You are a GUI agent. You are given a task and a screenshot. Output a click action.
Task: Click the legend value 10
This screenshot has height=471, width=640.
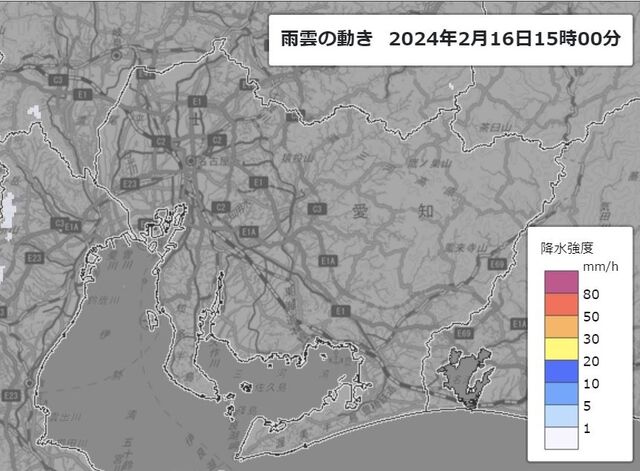coord(591,384)
